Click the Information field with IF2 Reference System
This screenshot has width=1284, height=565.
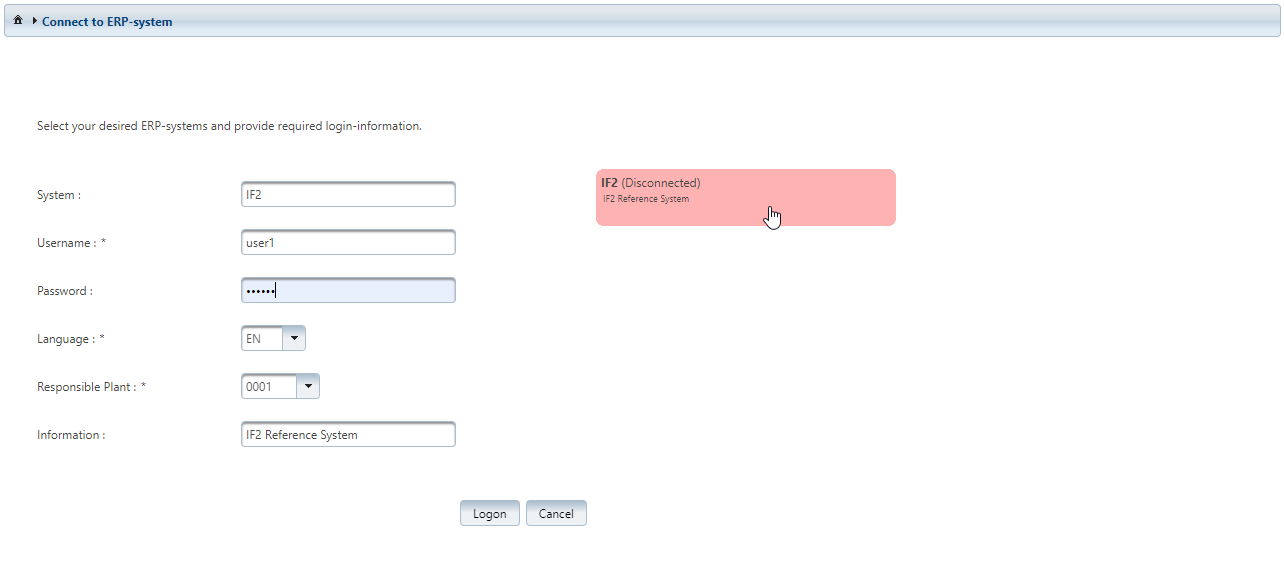(x=347, y=435)
